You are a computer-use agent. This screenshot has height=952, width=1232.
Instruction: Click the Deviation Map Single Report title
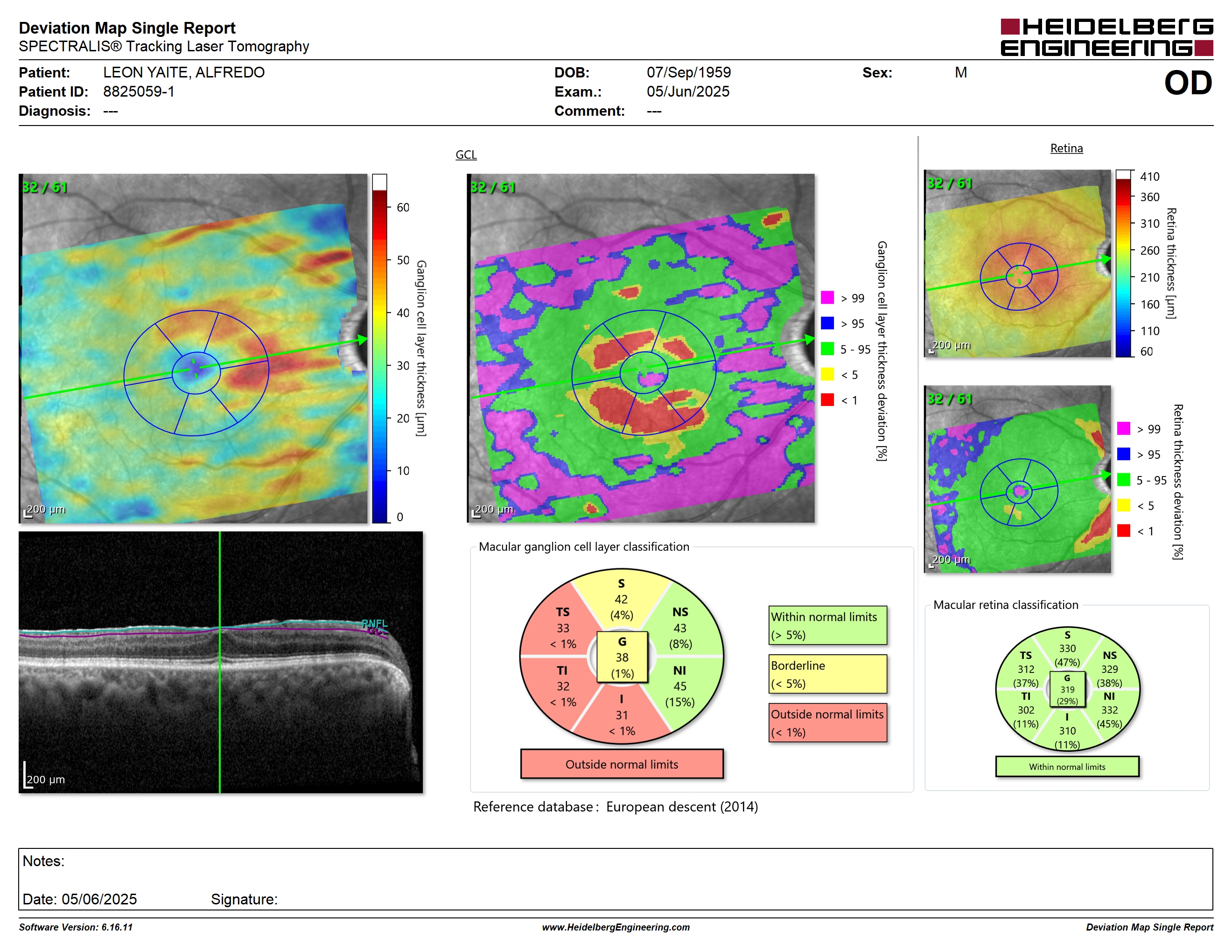(127, 28)
